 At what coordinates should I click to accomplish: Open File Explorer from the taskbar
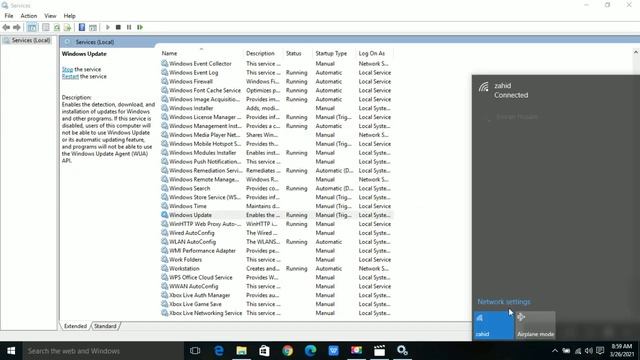[241, 351]
